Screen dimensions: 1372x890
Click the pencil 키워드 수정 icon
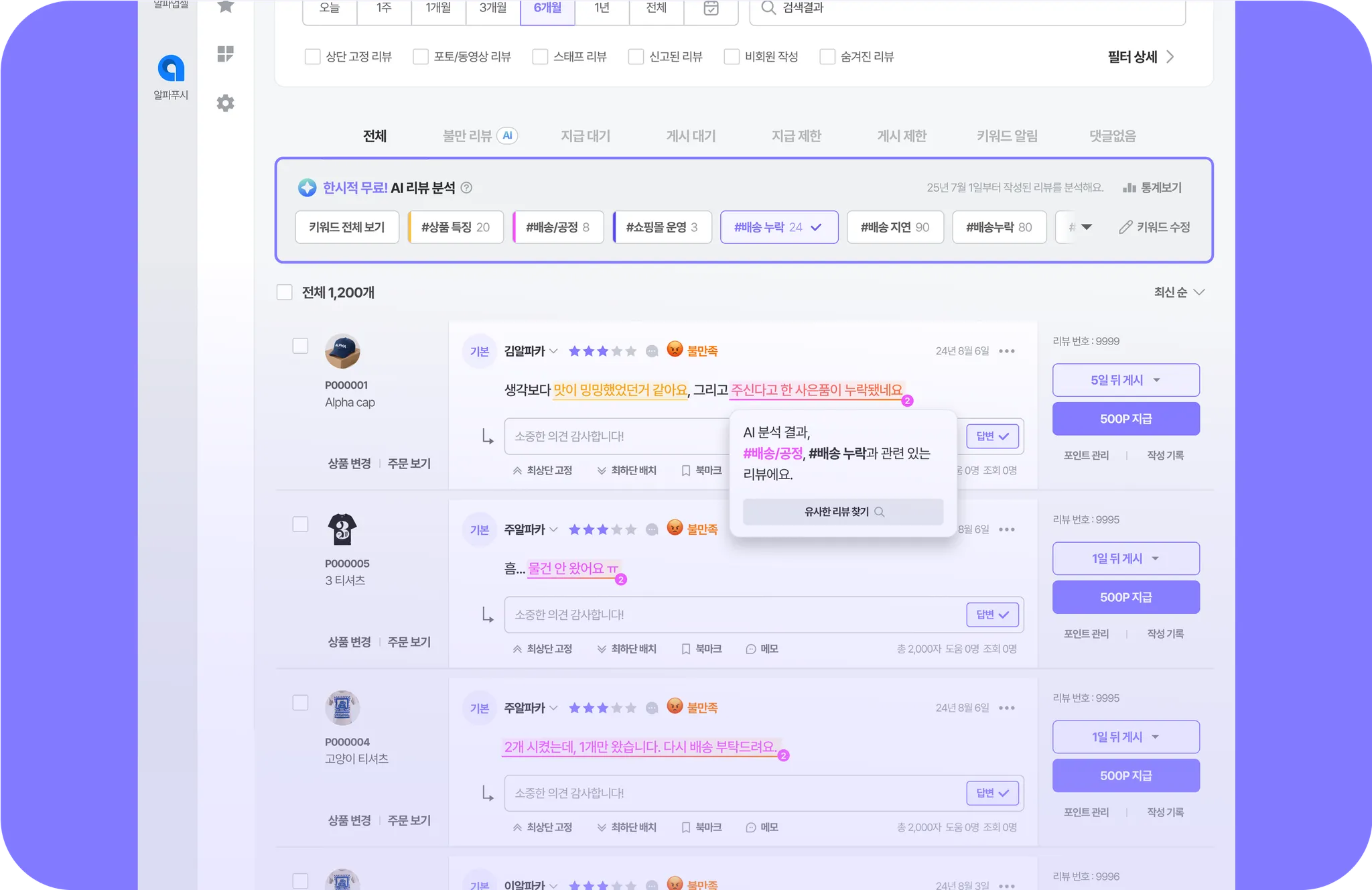(1125, 227)
